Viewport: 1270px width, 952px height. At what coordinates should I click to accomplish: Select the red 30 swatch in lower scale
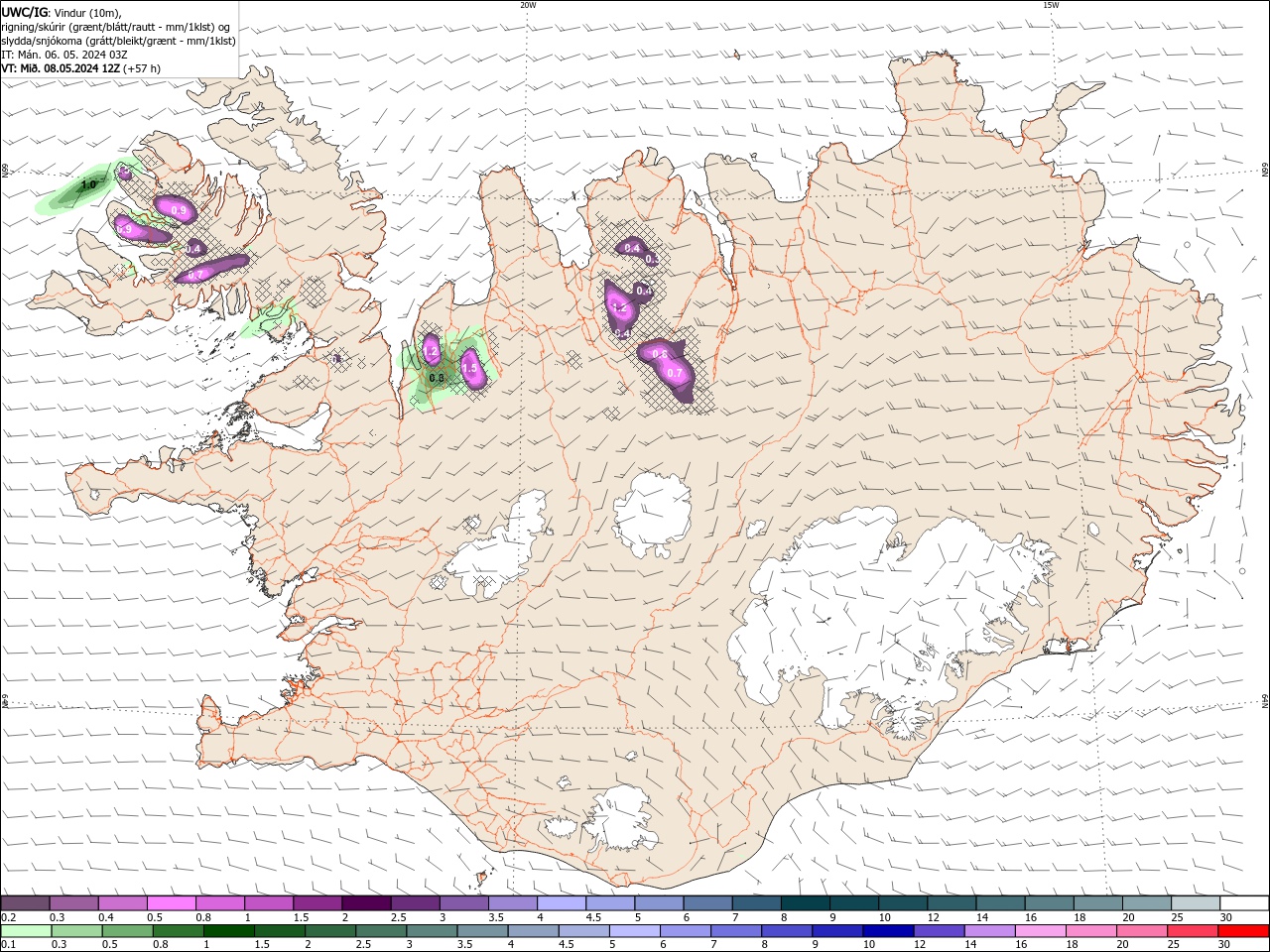click(1241, 930)
